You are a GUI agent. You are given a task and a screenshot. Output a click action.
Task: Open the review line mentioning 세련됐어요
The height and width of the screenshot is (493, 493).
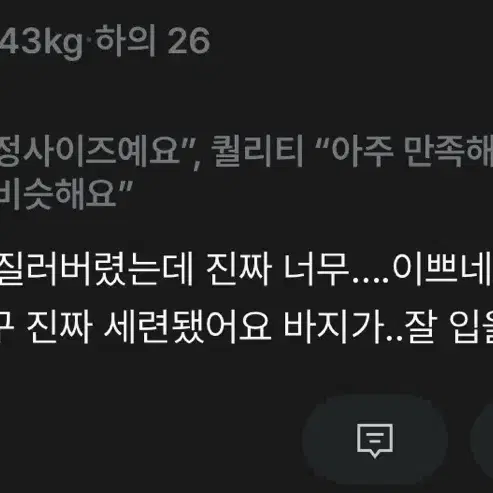click(x=246, y=327)
